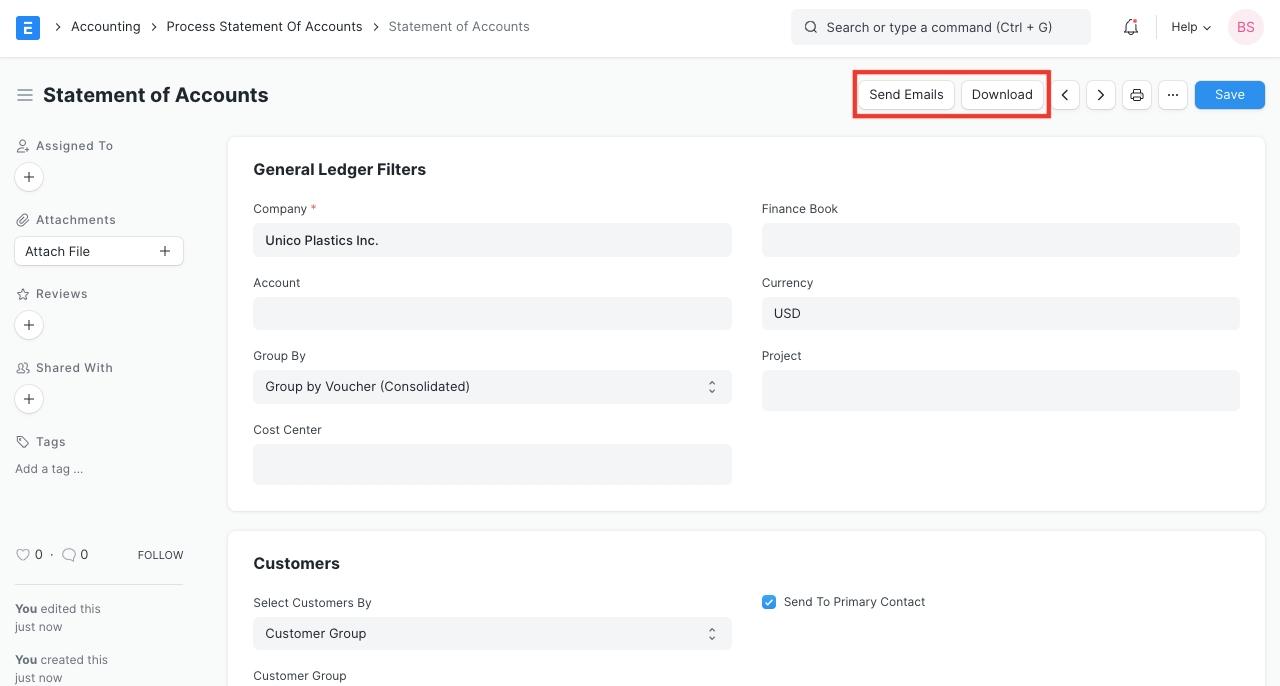Click plus icon under Shared With
Screen dimensions: 1280x686
click(x=29, y=399)
